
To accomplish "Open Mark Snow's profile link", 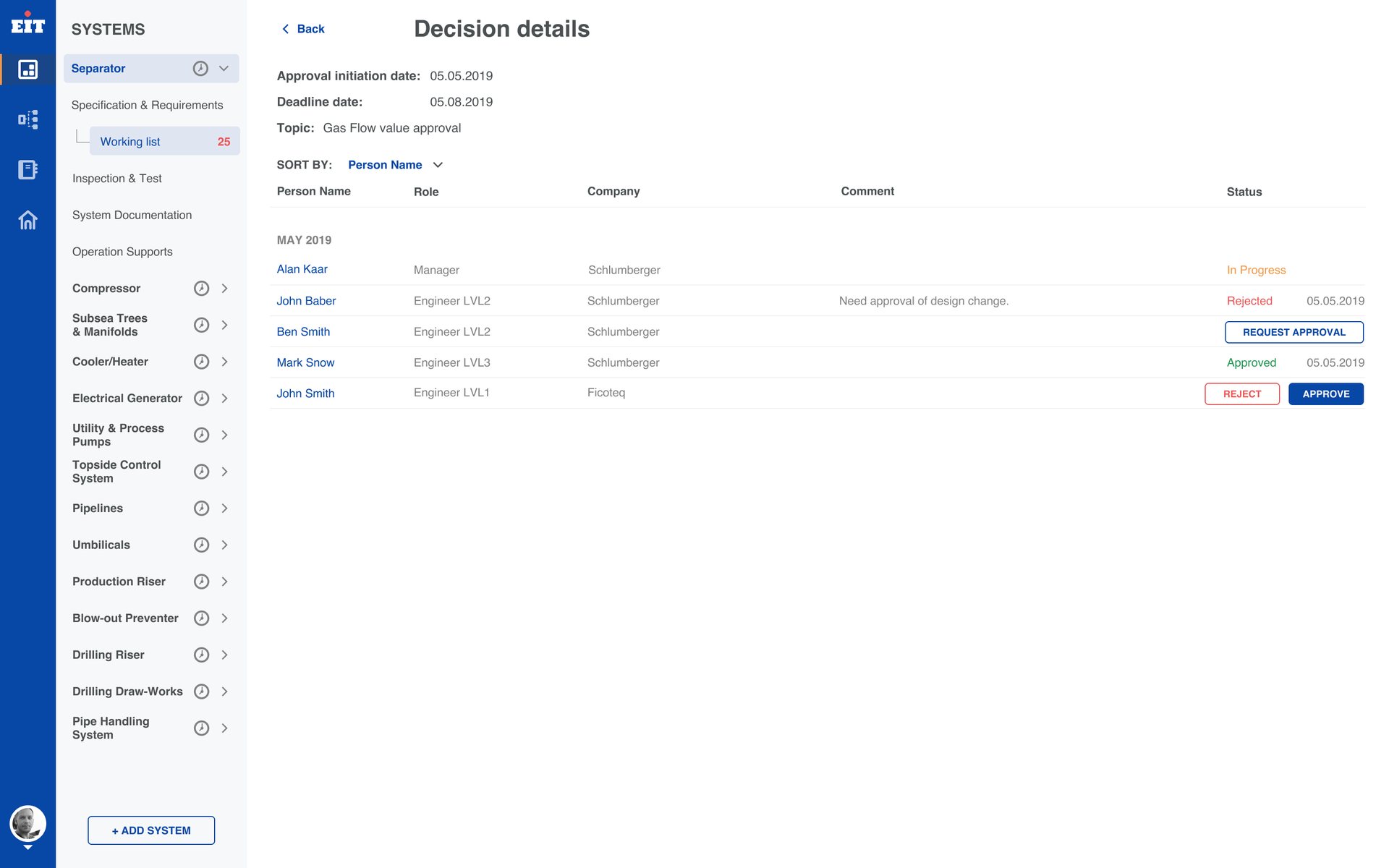I will [305, 362].
